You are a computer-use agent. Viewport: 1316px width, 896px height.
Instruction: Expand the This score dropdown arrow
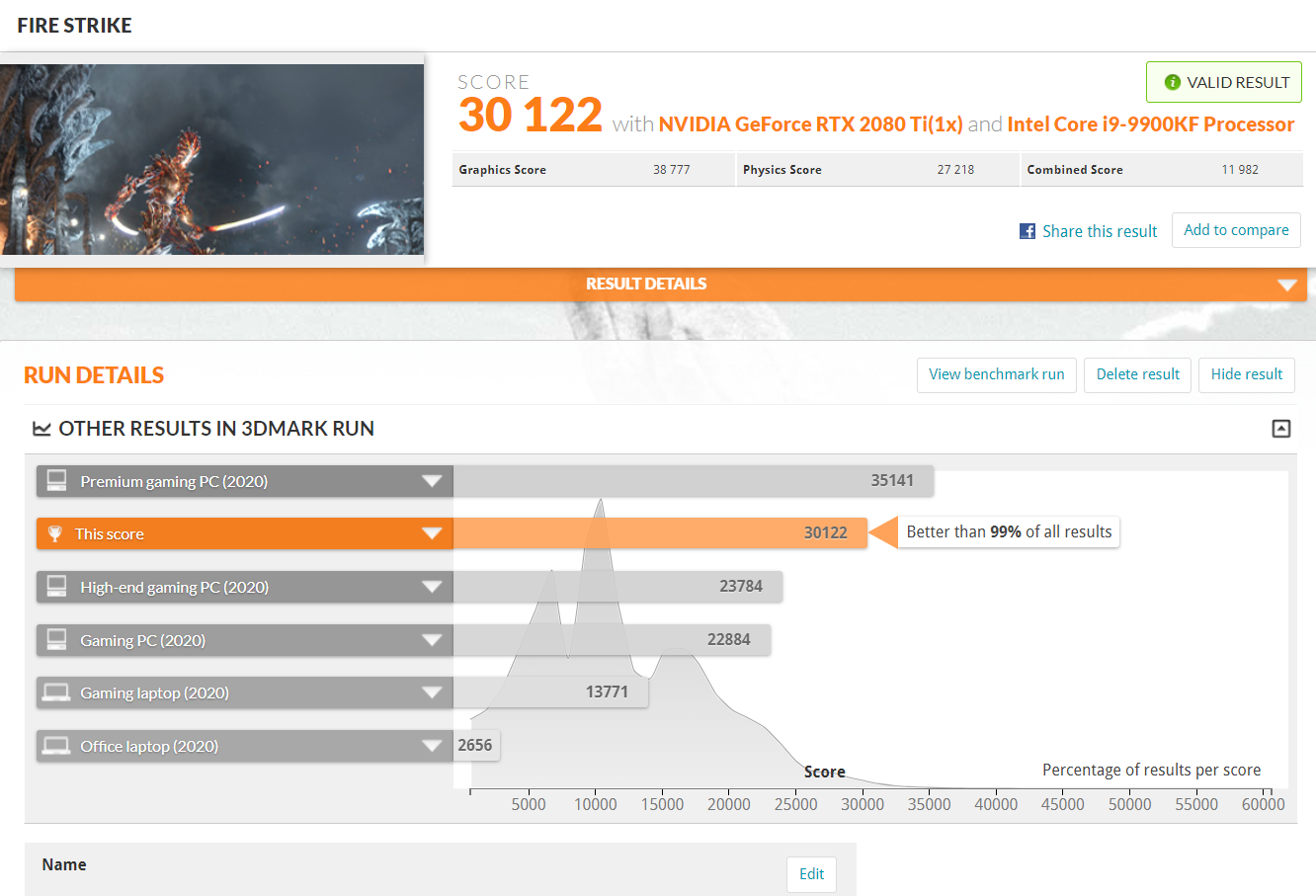pyautogui.click(x=432, y=533)
